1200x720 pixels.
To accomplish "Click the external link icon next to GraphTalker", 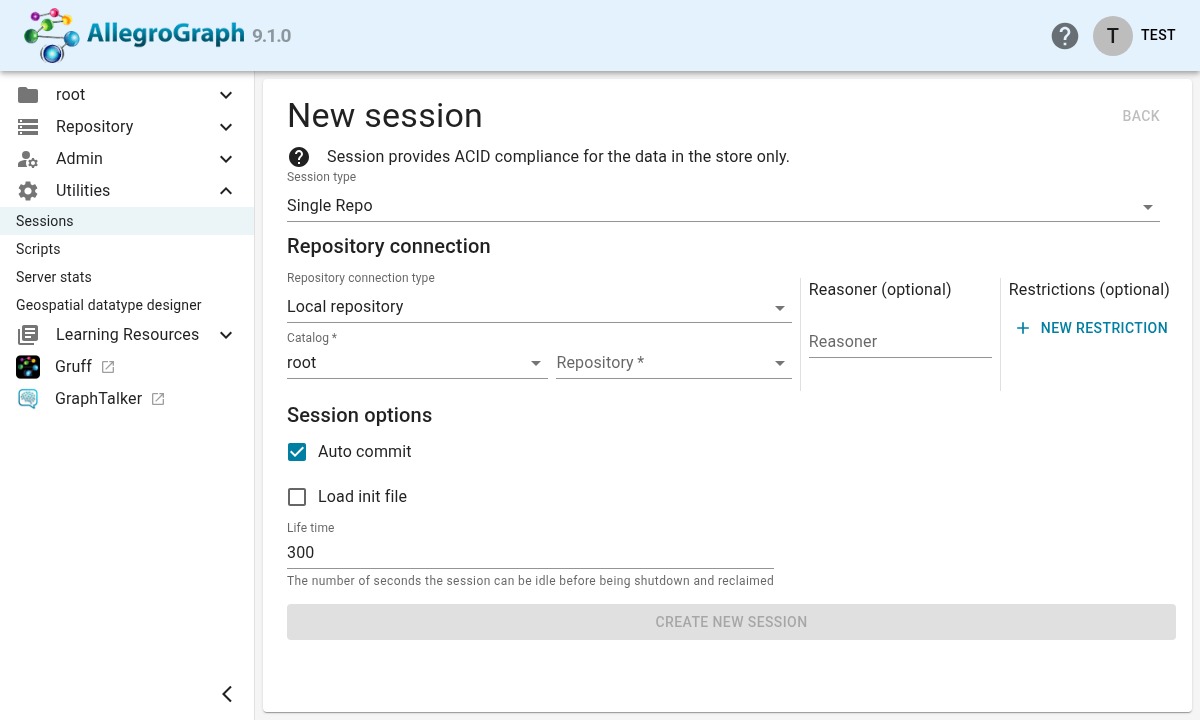I will point(158,399).
